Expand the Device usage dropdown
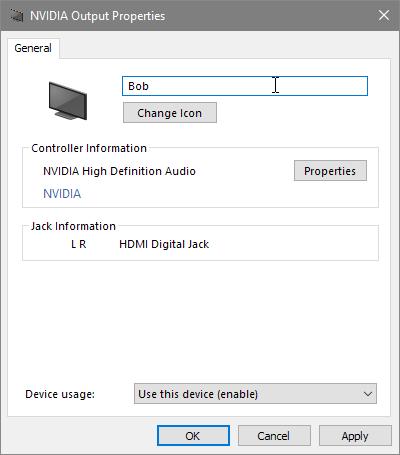This screenshot has height=455, width=400. [255, 394]
